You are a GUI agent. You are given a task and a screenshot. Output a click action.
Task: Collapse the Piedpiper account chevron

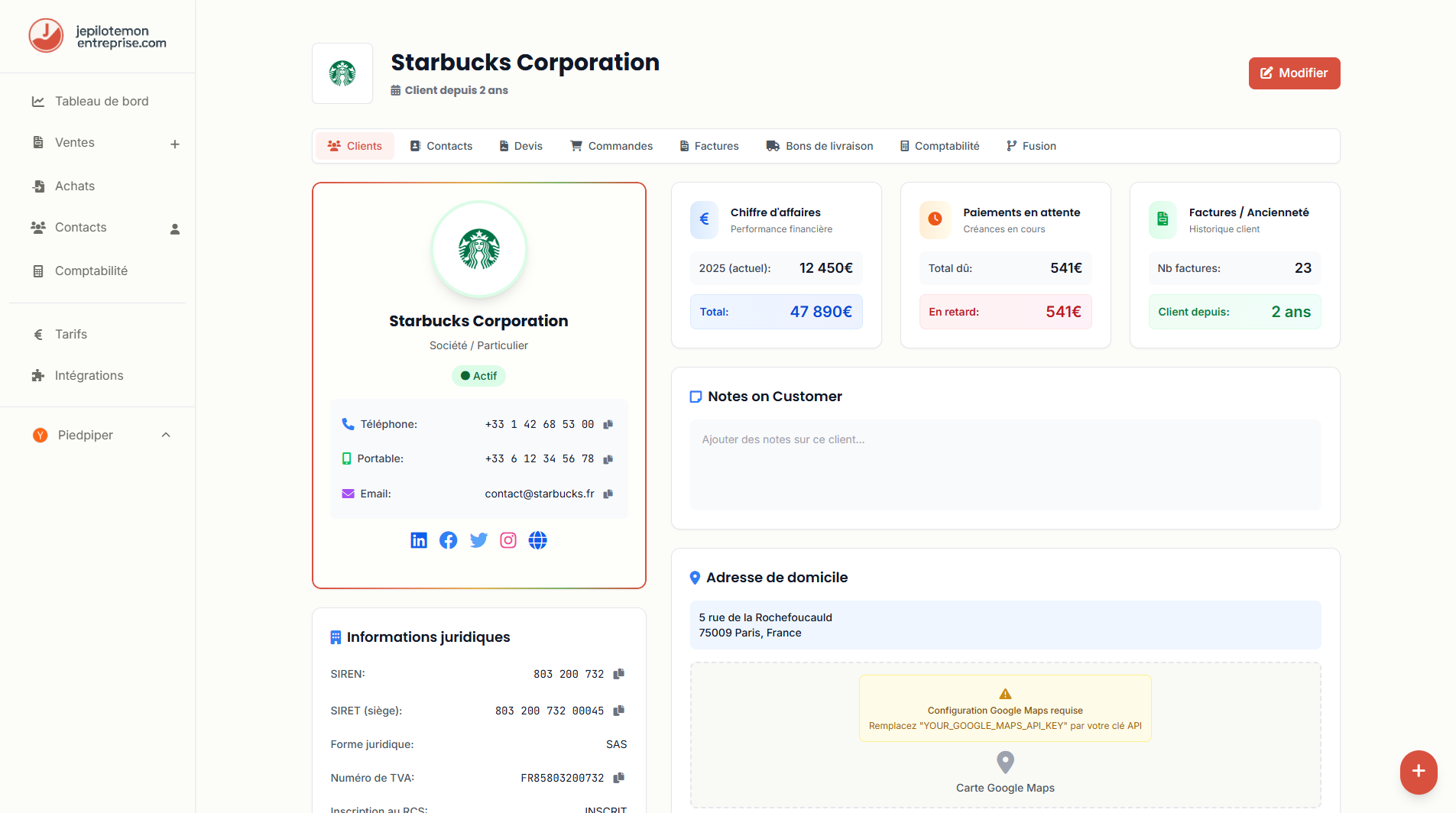[x=166, y=435]
